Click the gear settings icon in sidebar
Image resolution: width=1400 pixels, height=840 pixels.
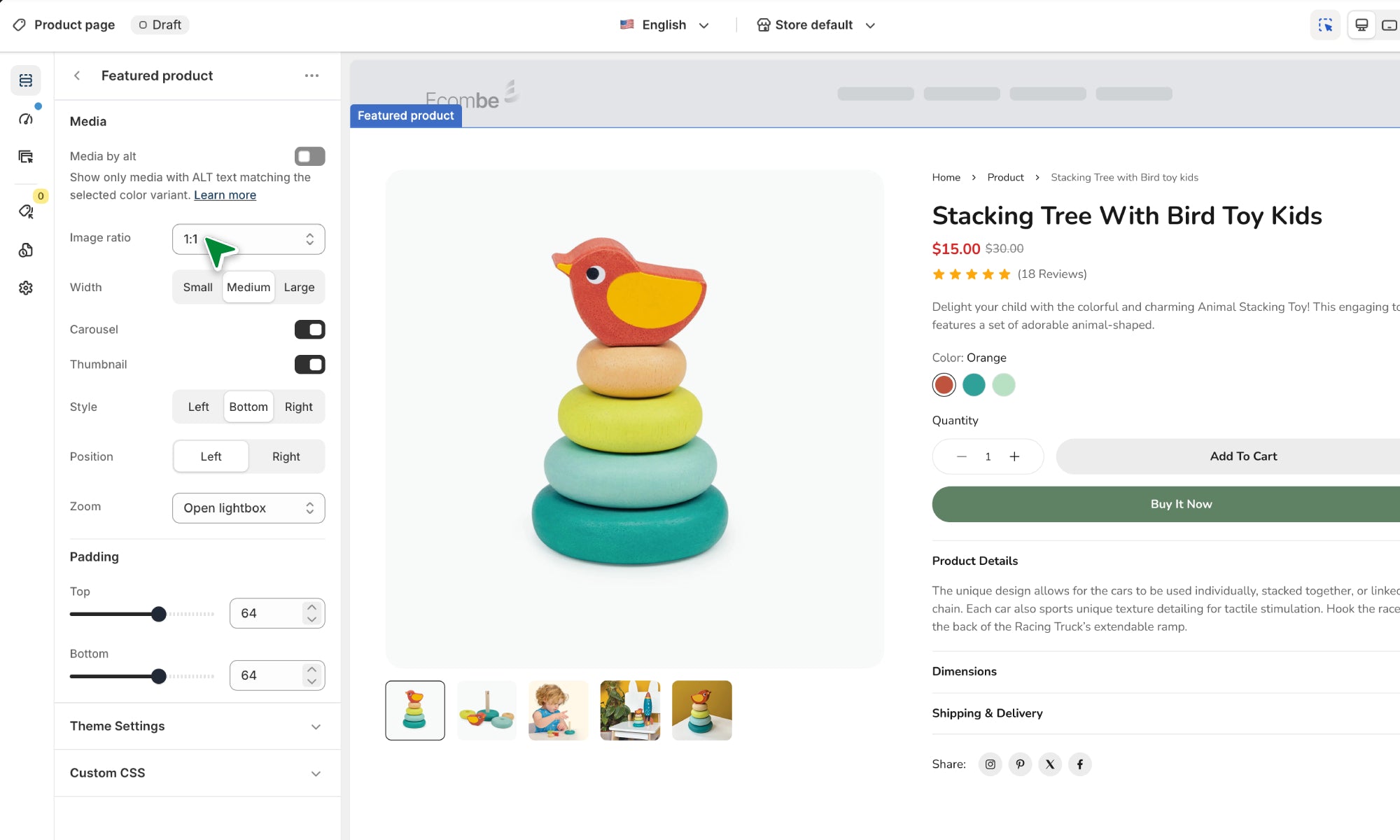pos(26,288)
